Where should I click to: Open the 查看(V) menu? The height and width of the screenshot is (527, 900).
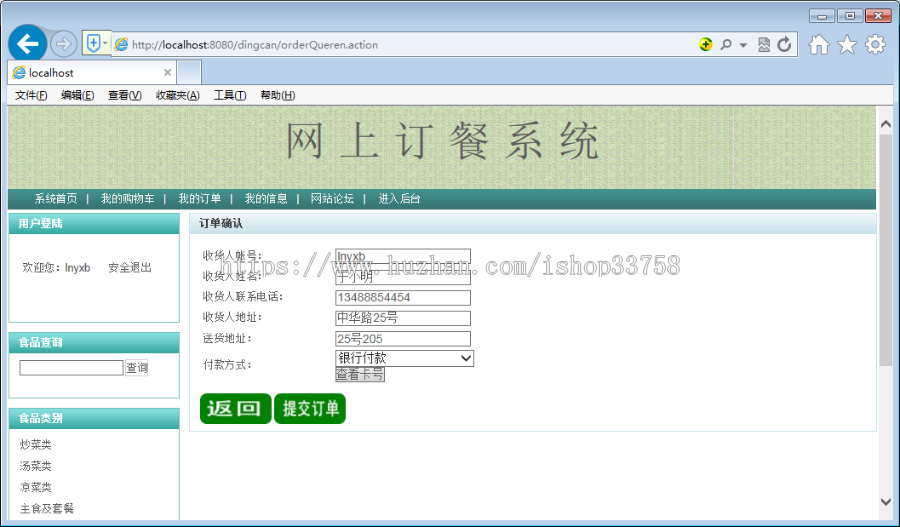[x=125, y=95]
